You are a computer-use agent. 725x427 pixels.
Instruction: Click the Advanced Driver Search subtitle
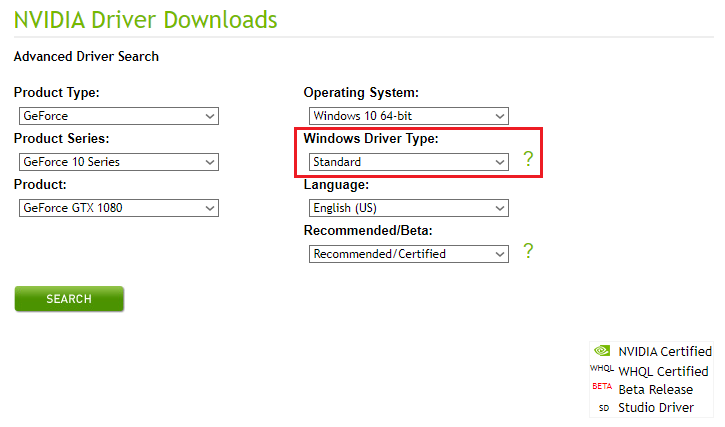(x=86, y=57)
